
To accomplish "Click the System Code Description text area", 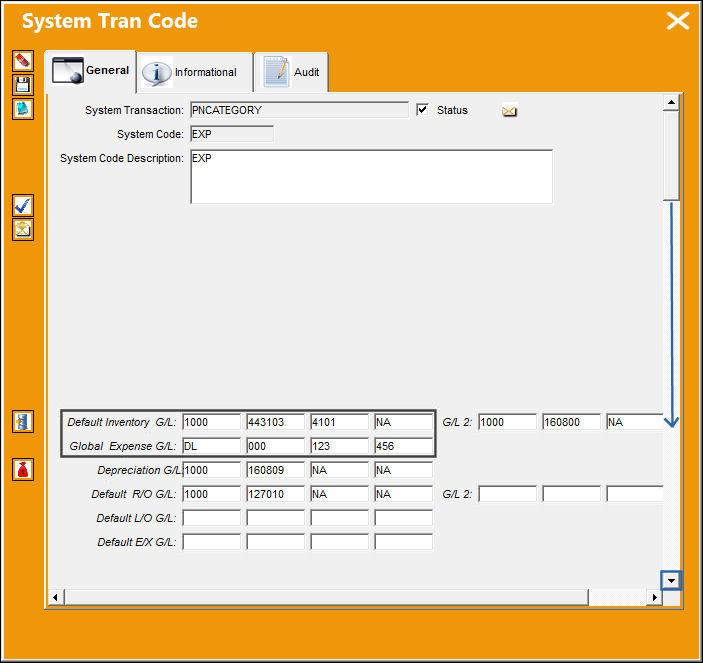I will click(372, 177).
